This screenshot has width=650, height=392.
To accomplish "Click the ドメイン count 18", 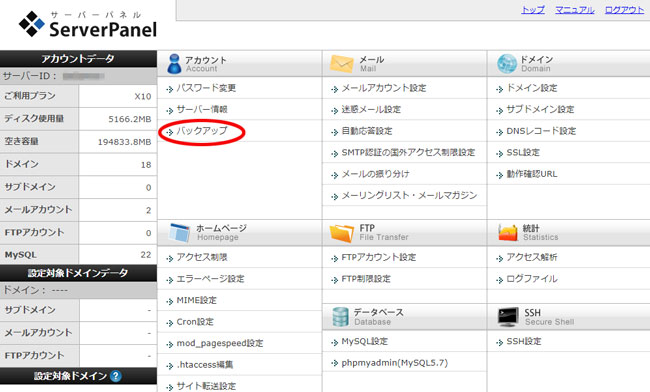I will 146,165.
